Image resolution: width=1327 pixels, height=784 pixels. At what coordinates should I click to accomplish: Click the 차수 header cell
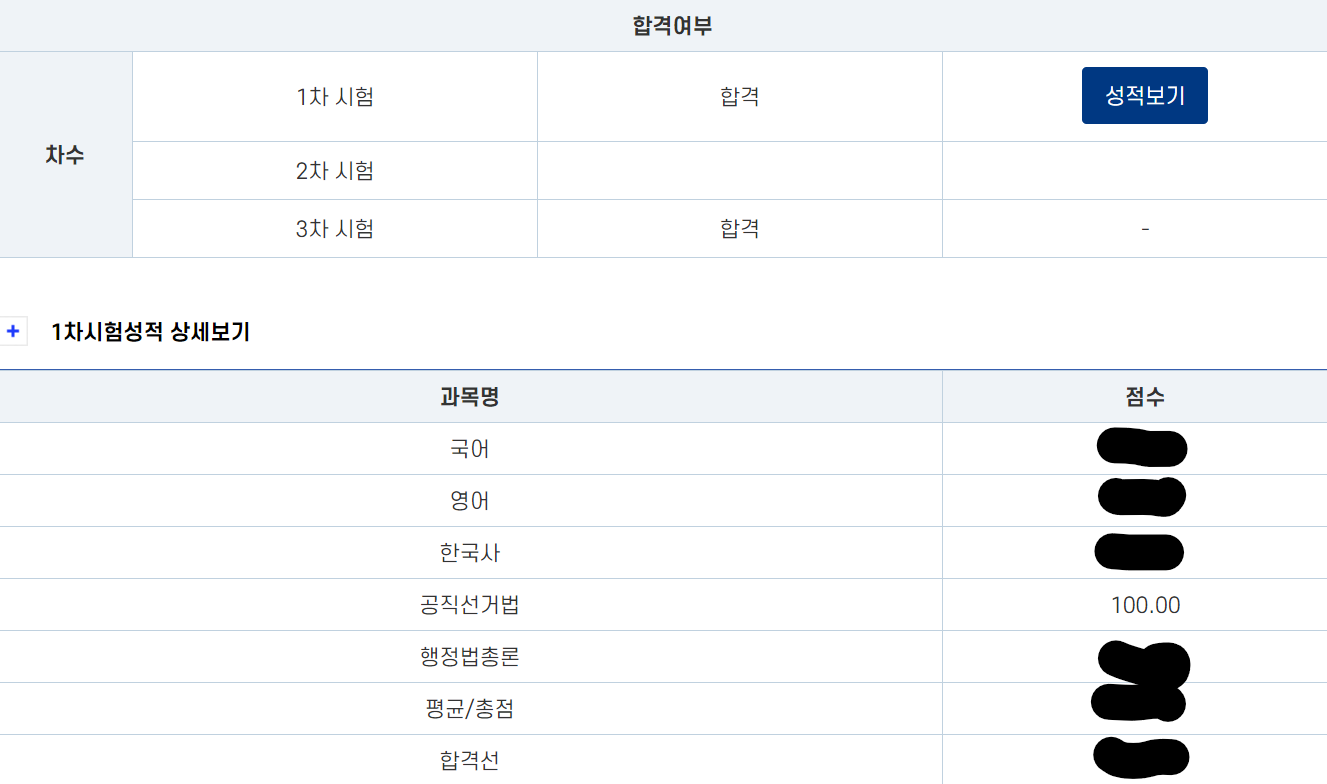(x=65, y=155)
